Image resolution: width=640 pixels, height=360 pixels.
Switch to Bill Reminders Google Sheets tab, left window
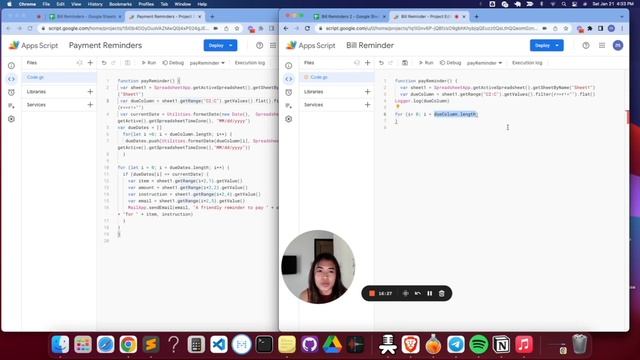pyautogui.click(x=84, y=17)
